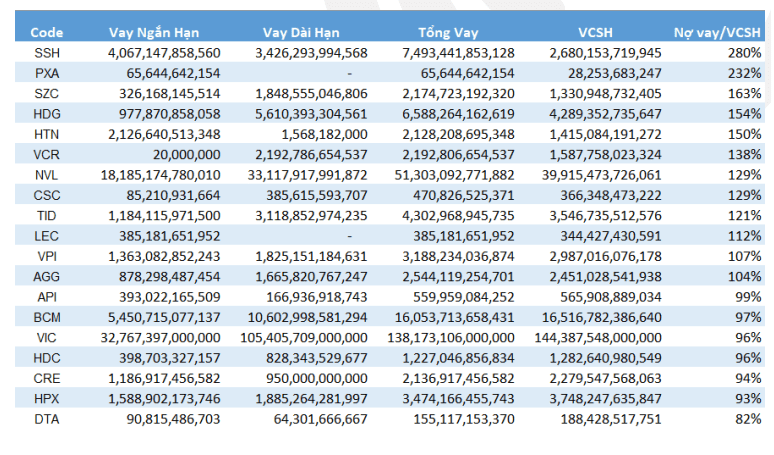Click the Vay Dài Hạn header
This screenshot has width=774, height=455.
pos(301,33)
